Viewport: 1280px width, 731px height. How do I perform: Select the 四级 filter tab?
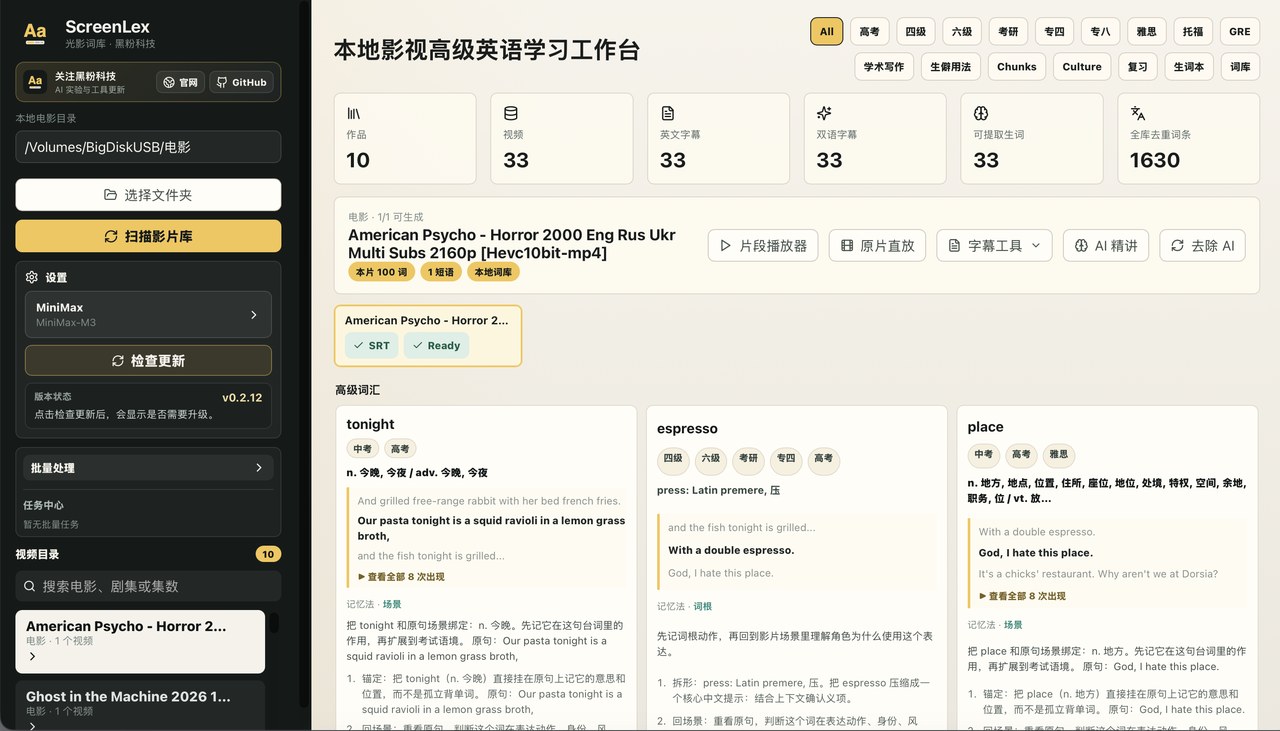(x=916, y=31)
